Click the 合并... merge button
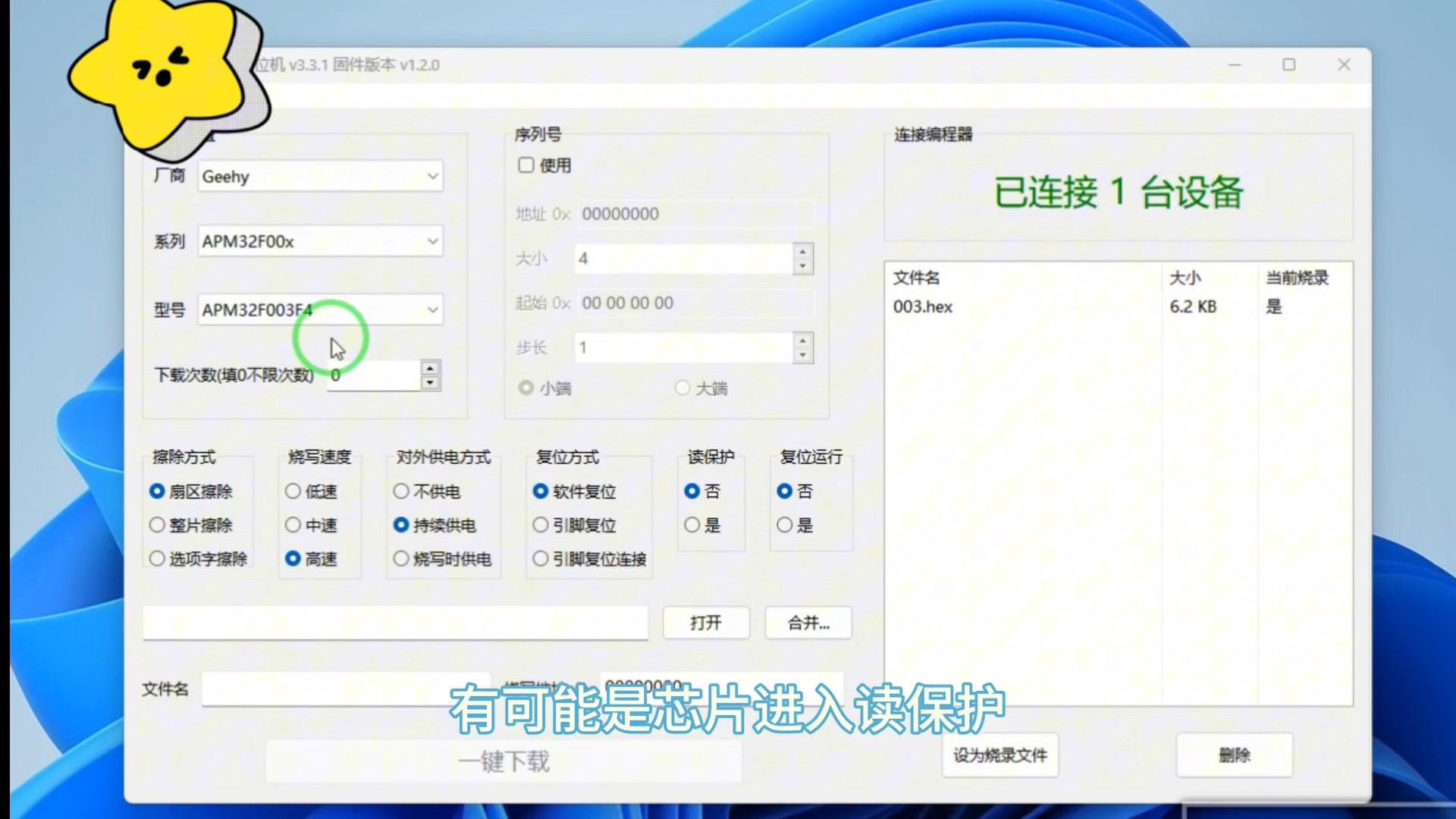The image size is (1456, 819). pyautogui.click(x=808, y=623)
